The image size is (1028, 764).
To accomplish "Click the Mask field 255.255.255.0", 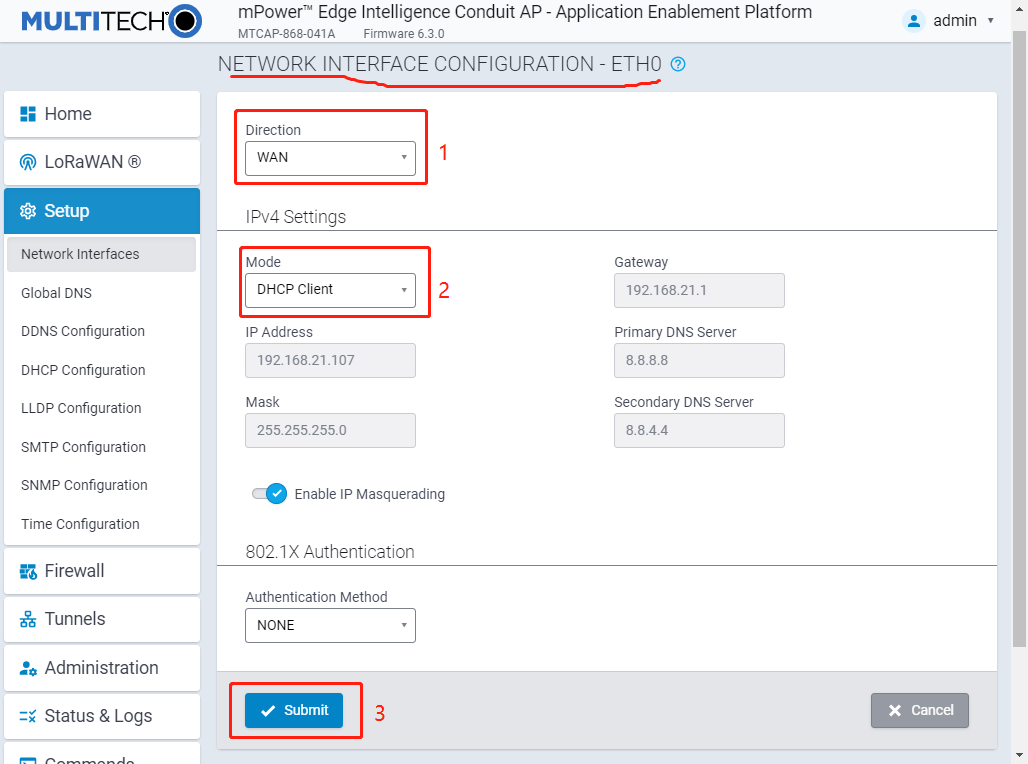I will [x=330, y=430].
